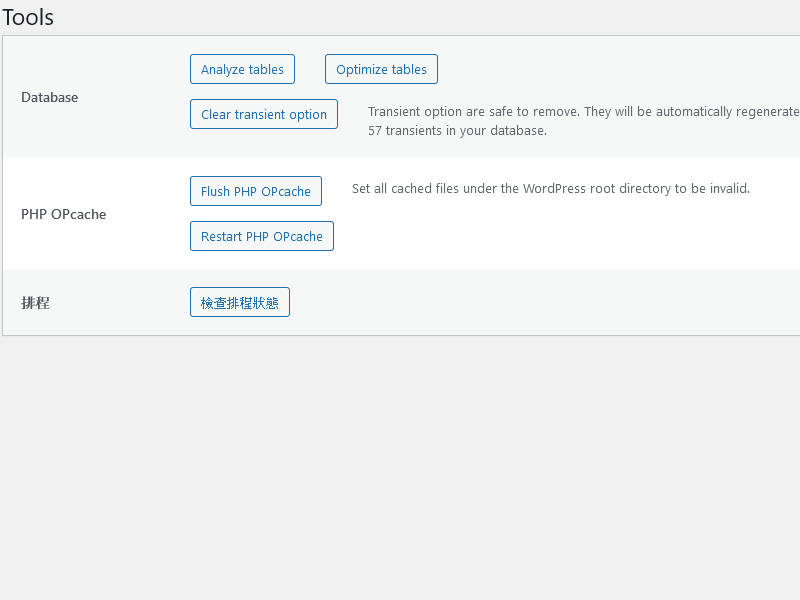Flush the PHP OPcache
Image resolution: width=800 pixels, height=600 pixels.
pyautogui.click(x=256, y=191)
